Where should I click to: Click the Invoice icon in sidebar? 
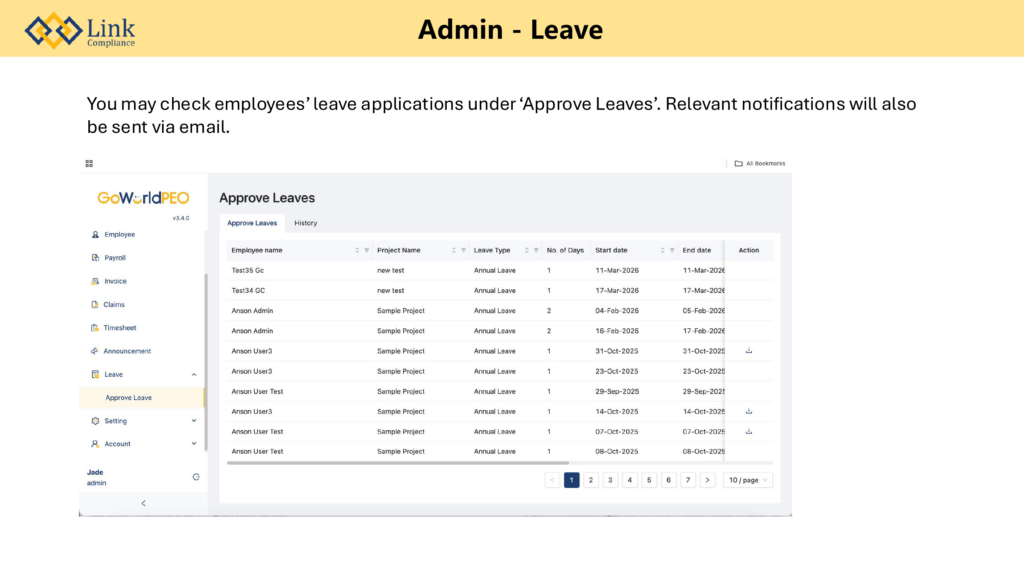click(x=95, y=281)
